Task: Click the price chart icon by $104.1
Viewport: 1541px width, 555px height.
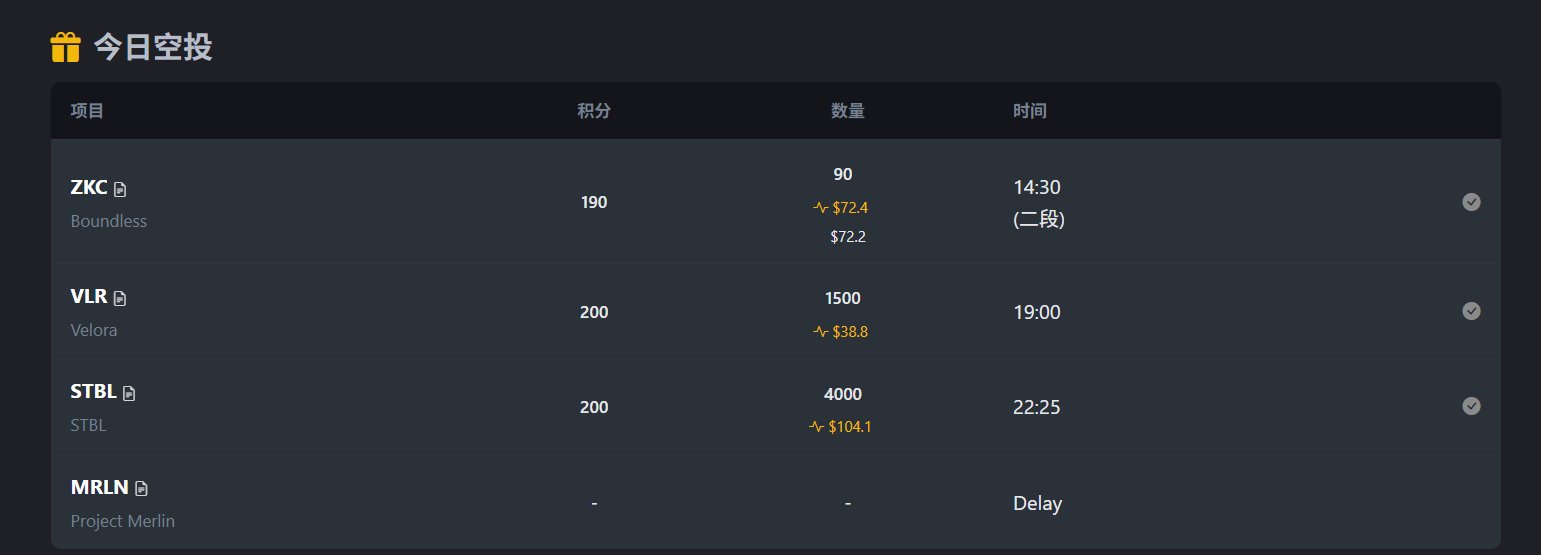Action: [816, 427]
